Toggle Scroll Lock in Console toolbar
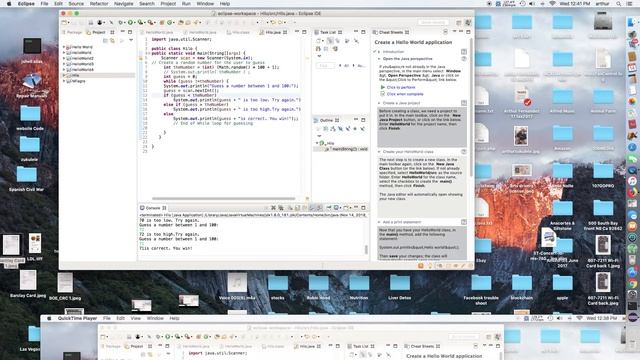 pos(297,208)
